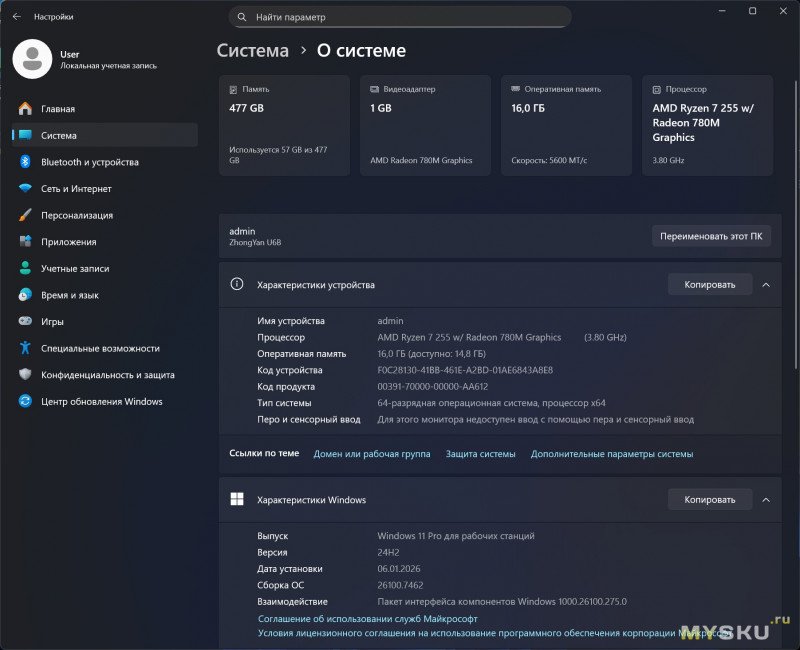This screenshot has height=650, width=800.
Task: Open Игры settings page
Action: pos(52,322)
